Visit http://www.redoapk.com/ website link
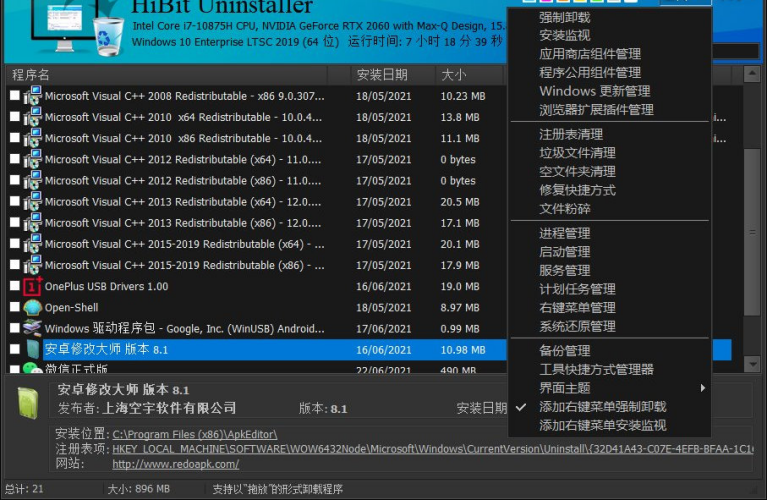This screenshot has width=767, height=500. 176,464
